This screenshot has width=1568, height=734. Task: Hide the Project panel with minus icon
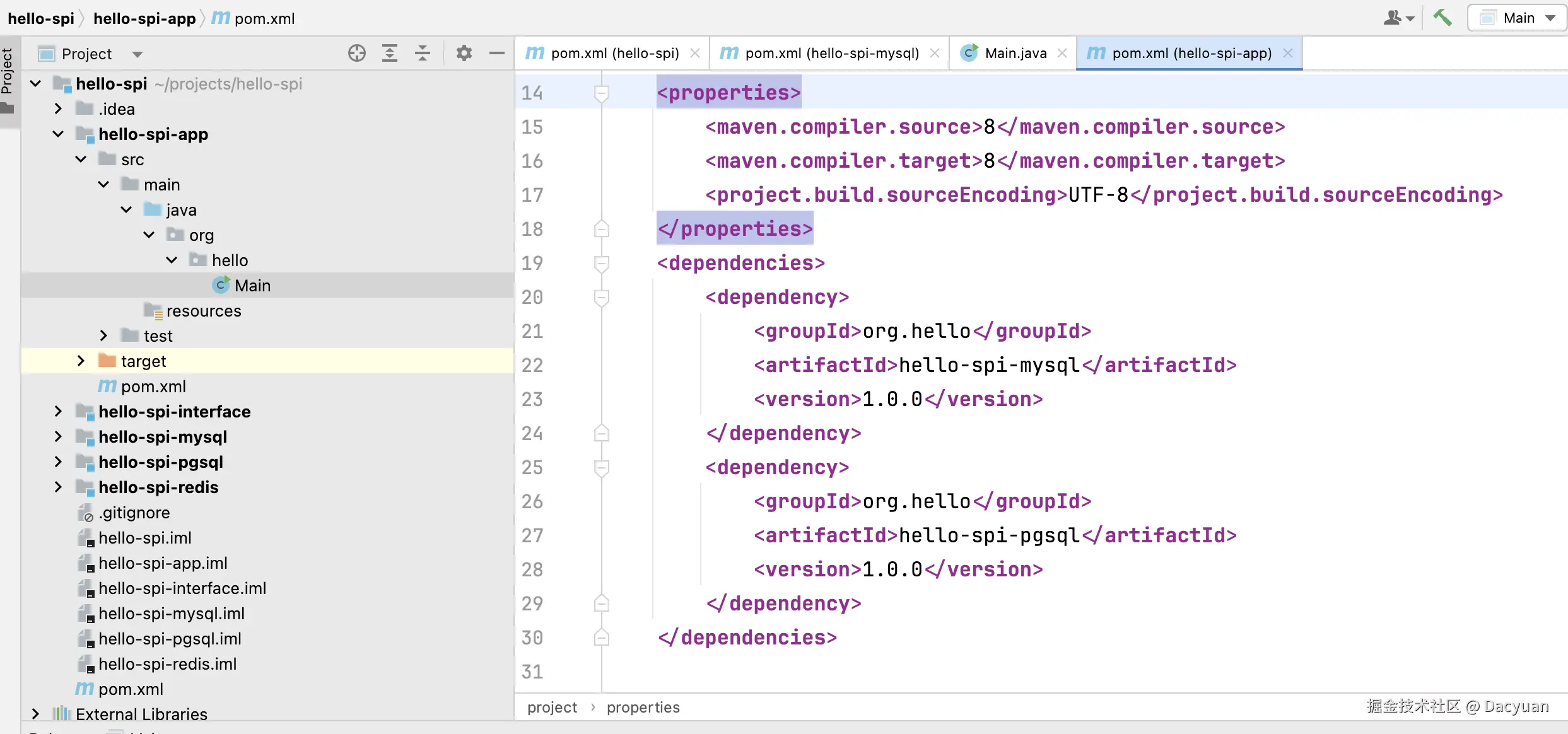(x=497, y=54)
